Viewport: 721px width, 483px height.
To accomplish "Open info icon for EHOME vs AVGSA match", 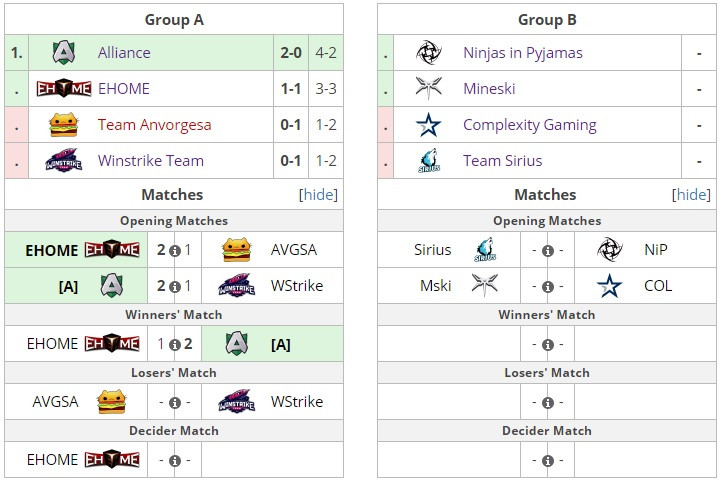I will (174, 251).
